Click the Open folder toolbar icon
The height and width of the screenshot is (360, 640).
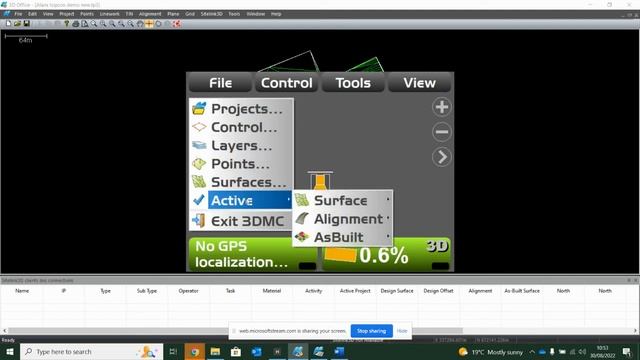click(x=17, y=24)
